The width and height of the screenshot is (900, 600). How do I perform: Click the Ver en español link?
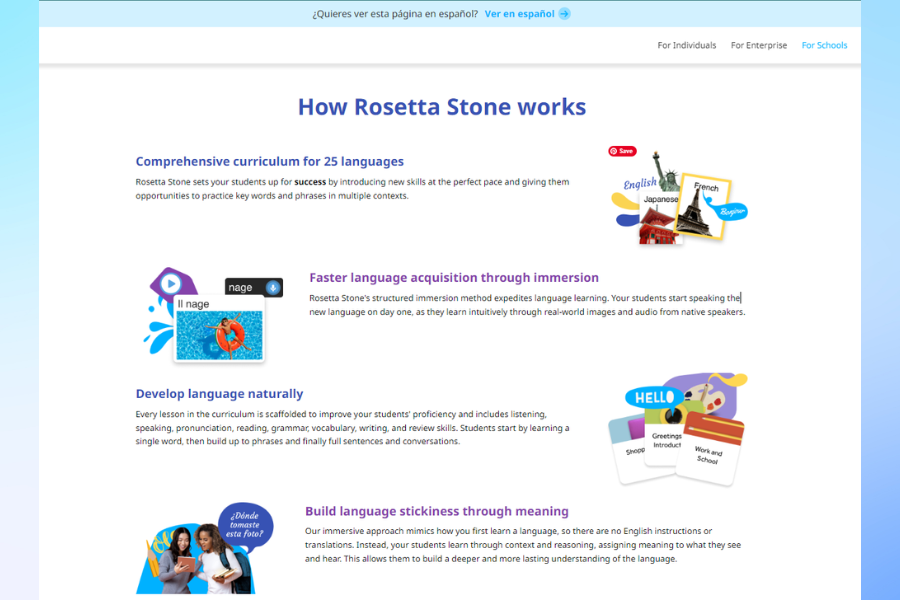(x=519, y=14)
